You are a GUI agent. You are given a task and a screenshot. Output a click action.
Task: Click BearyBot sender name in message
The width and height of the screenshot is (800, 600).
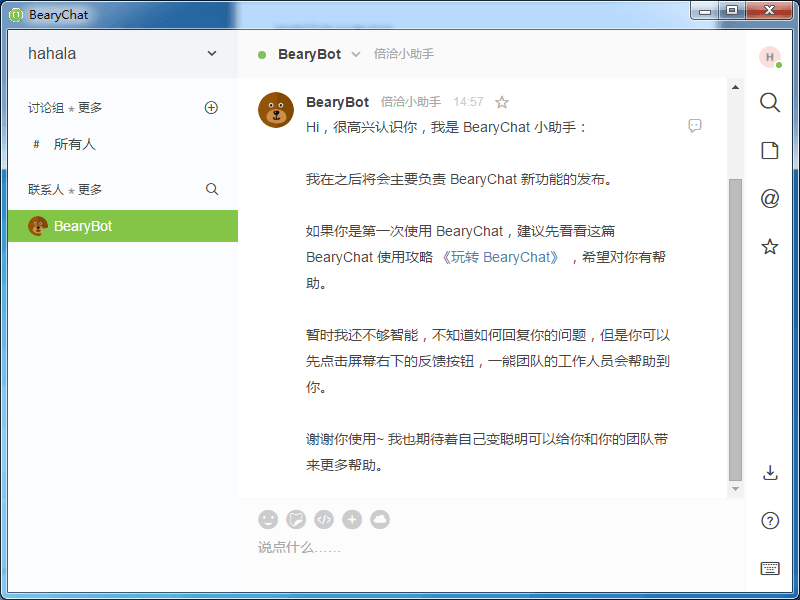[x=337, y=102]
